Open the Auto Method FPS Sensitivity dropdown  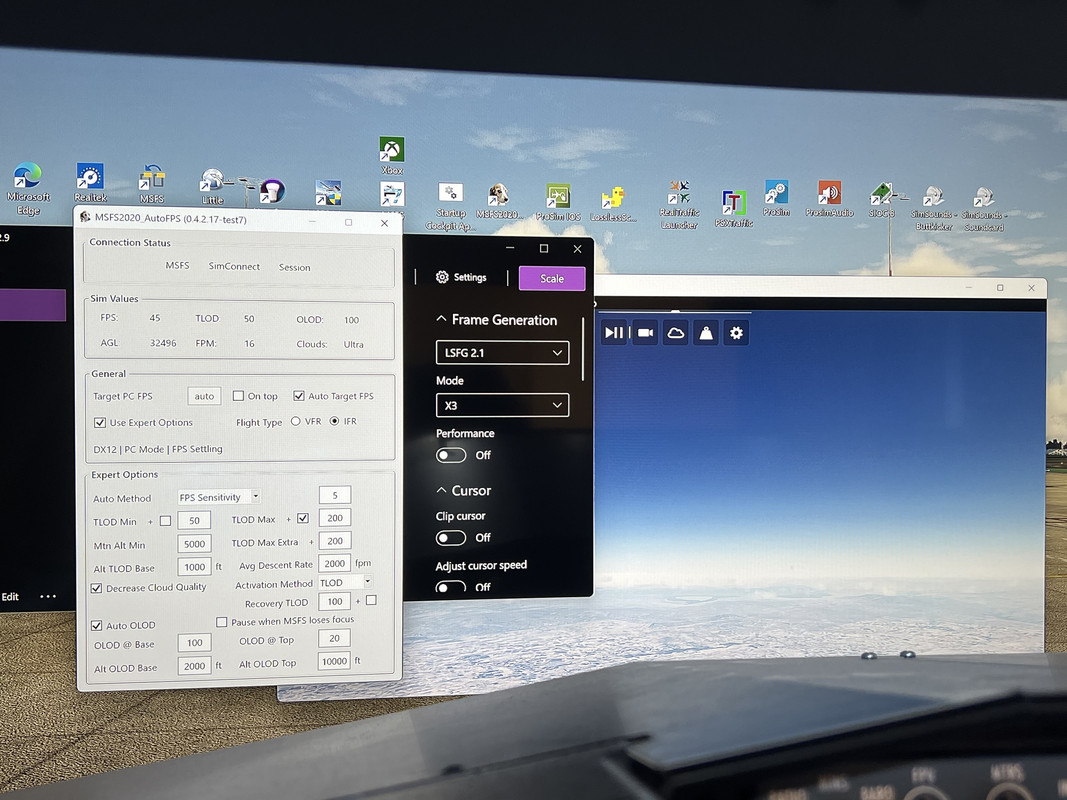pyautogui.click(x=218, y=497)
